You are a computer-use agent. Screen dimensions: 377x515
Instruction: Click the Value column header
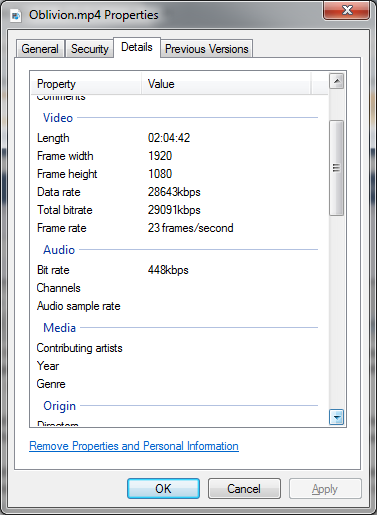(226, 84)
